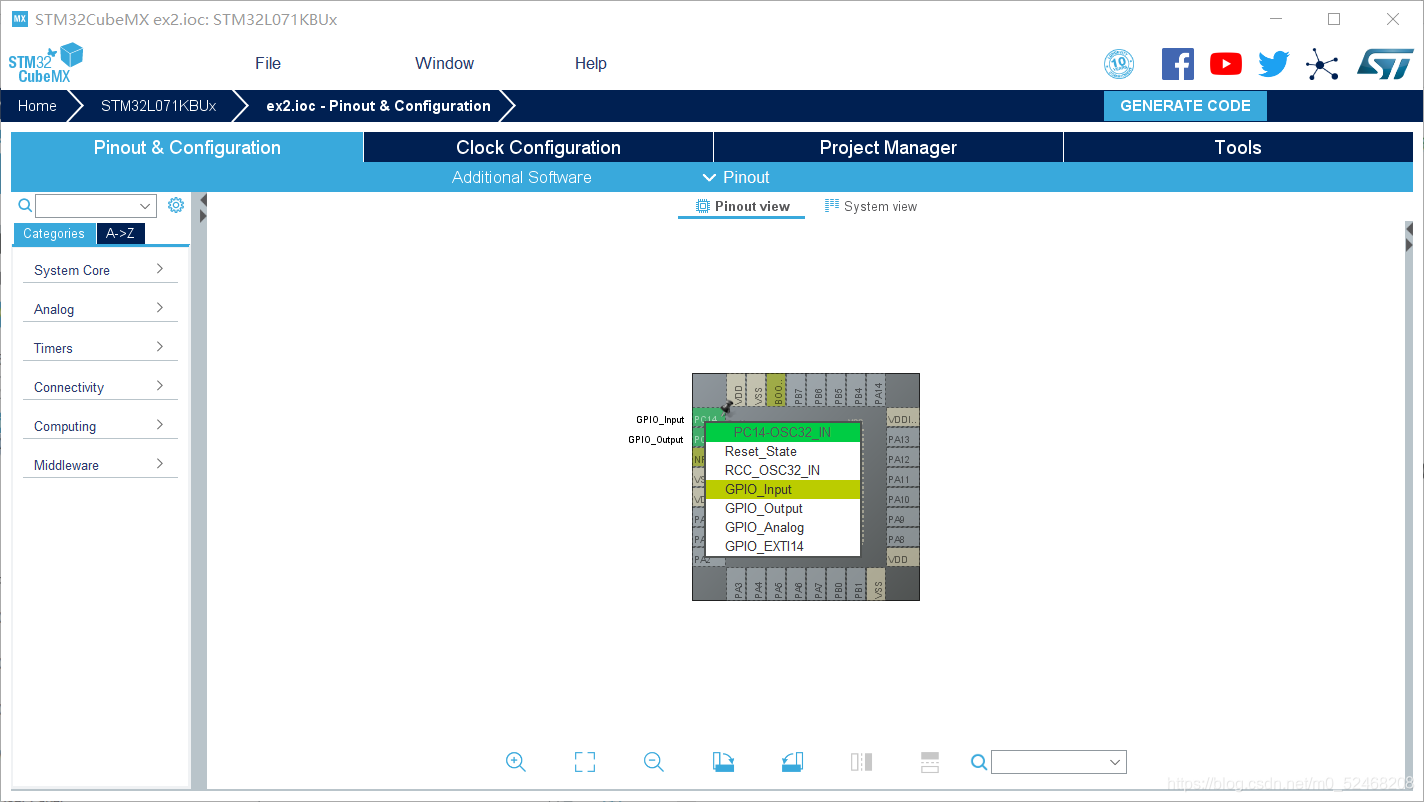The width and height of the screenshot is (1424, 802).
Task: Expand the System Core category
Action: point(100,270)
